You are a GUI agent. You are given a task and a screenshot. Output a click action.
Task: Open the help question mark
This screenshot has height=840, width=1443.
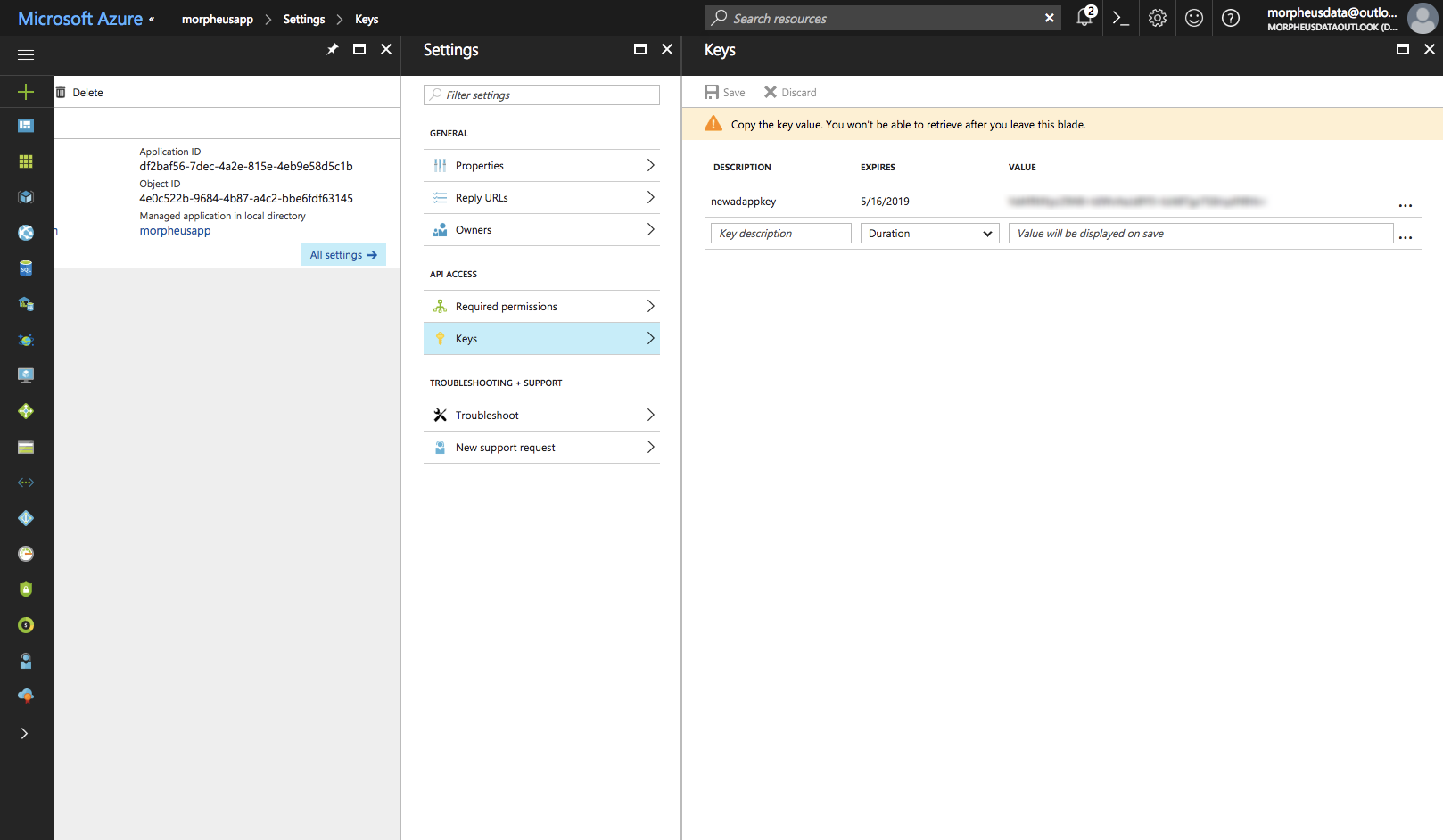[1231, 18]
